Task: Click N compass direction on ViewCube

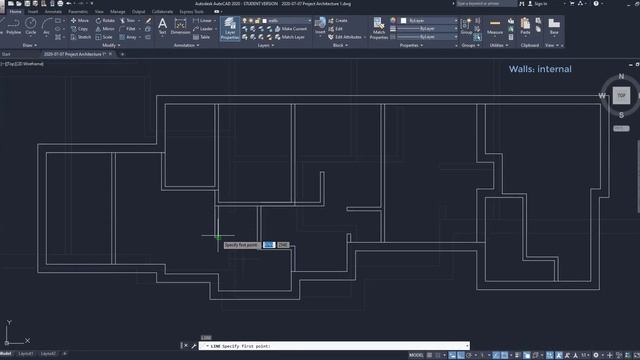Action: click(x=621, y=76)
